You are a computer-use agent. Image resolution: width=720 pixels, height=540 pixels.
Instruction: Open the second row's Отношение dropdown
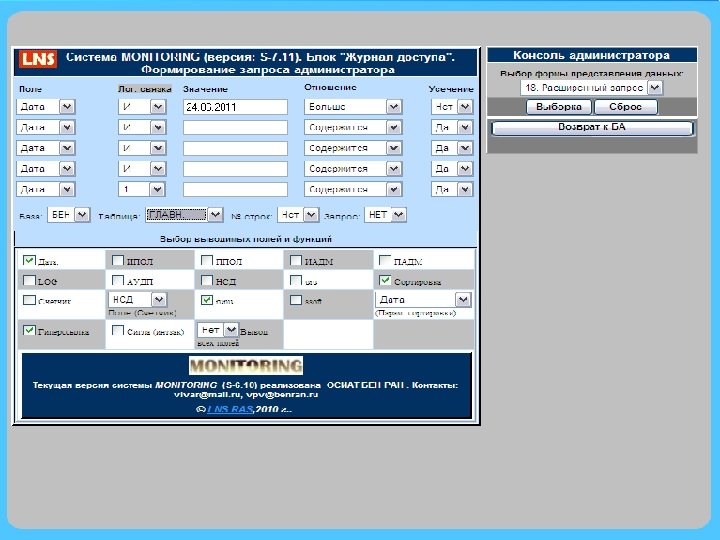[x=353, y=127]
